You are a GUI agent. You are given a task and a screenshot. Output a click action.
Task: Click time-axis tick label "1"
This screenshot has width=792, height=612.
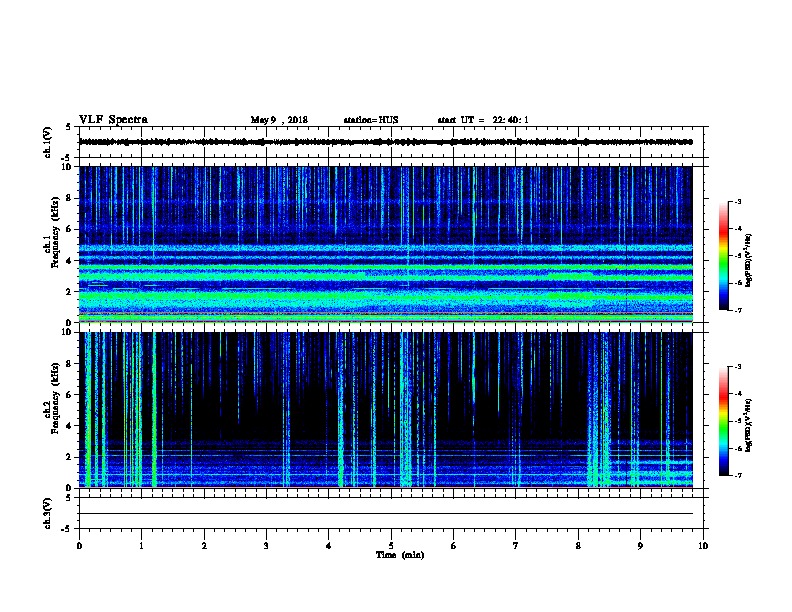click(141, 546)
